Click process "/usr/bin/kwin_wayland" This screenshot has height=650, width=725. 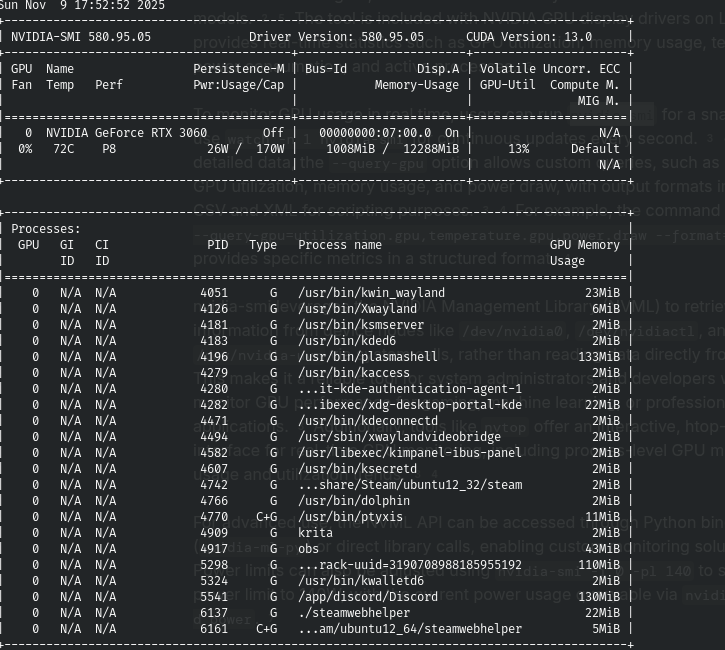[371, 293]
